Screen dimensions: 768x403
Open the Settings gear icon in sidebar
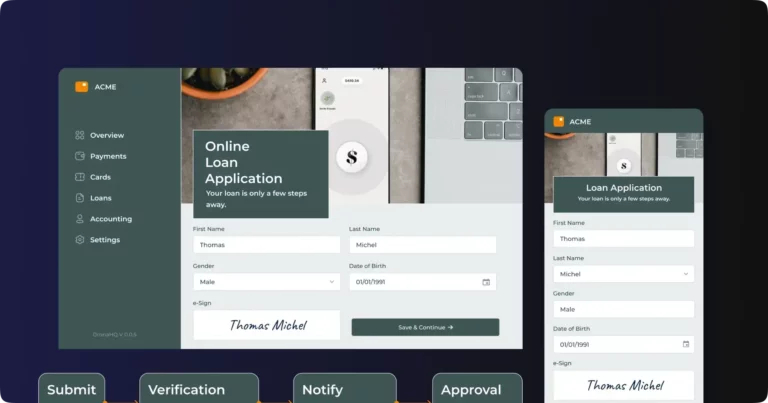click(80, 240)
